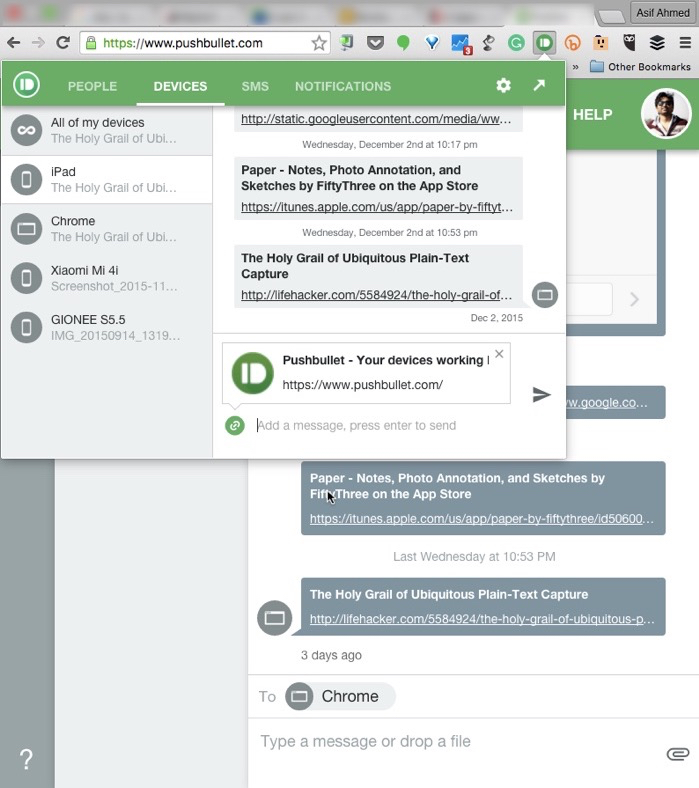Viewport: 699px width, 788px height.
Task: Open the Help link on the website
Action: tap(592, 115)
